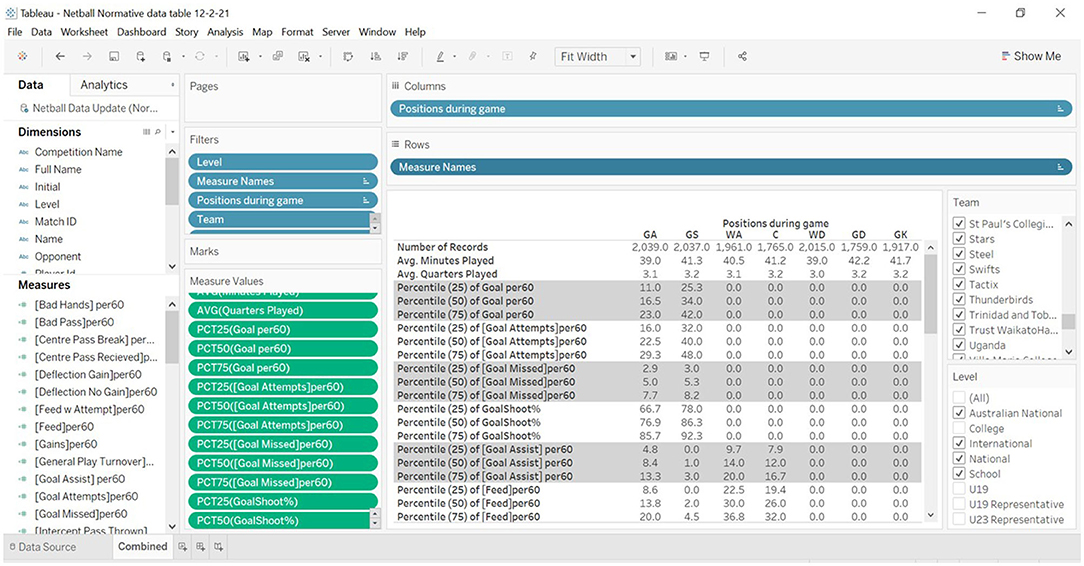Screen dimensions: 1084x566
Task: Click the Share workbook icon
Action: tap(742, 57)
